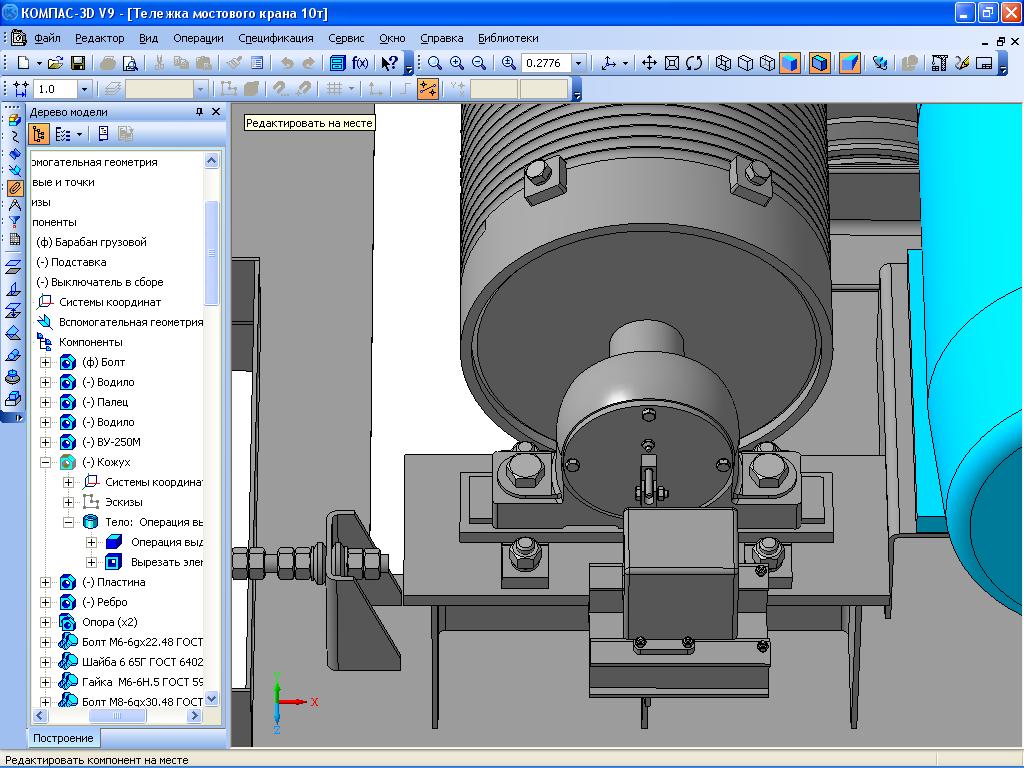Open the Библиотеки menu

tap(508, 38)
